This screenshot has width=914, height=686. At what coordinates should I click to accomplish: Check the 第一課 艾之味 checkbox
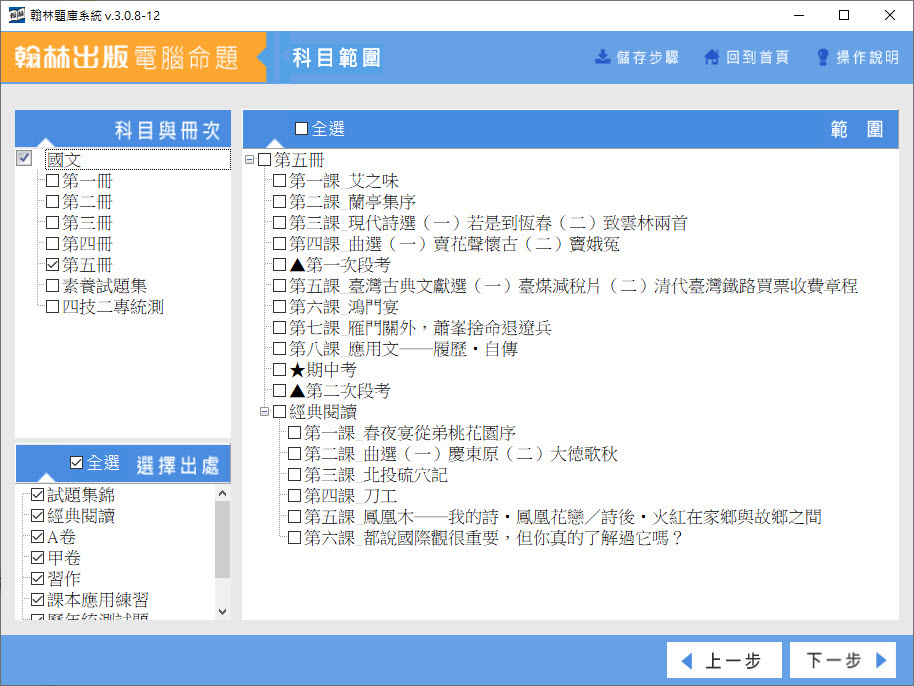click(280, 181)
